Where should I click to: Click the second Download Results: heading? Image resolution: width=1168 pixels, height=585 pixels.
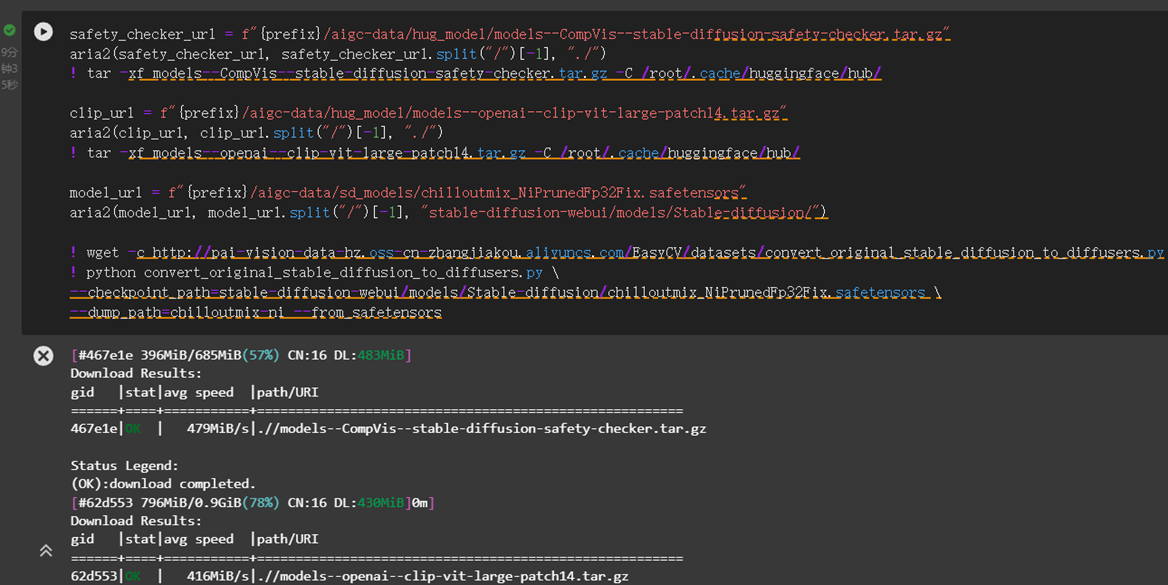[136, 521]
